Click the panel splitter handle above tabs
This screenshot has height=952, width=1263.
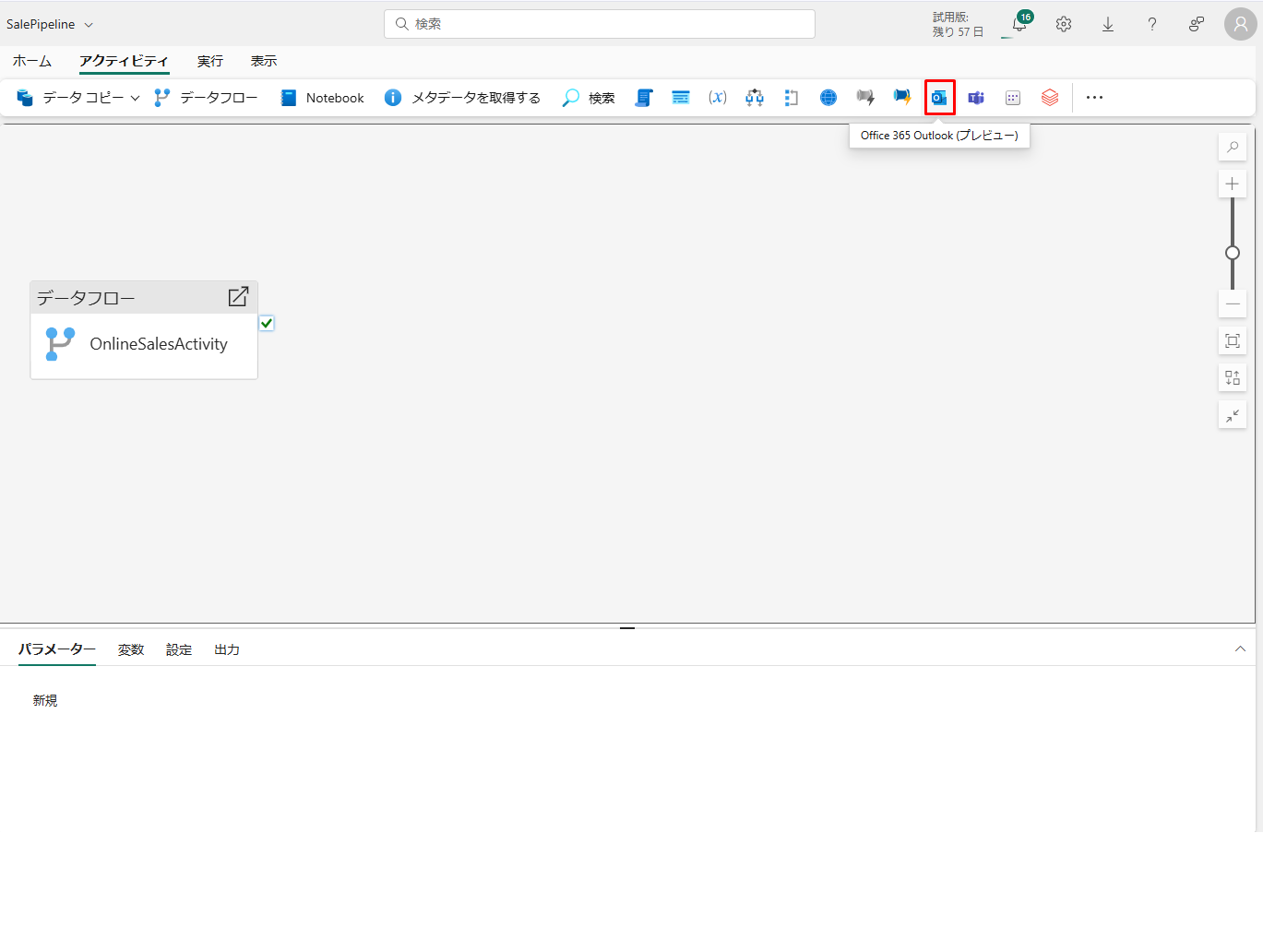point(627,627)
